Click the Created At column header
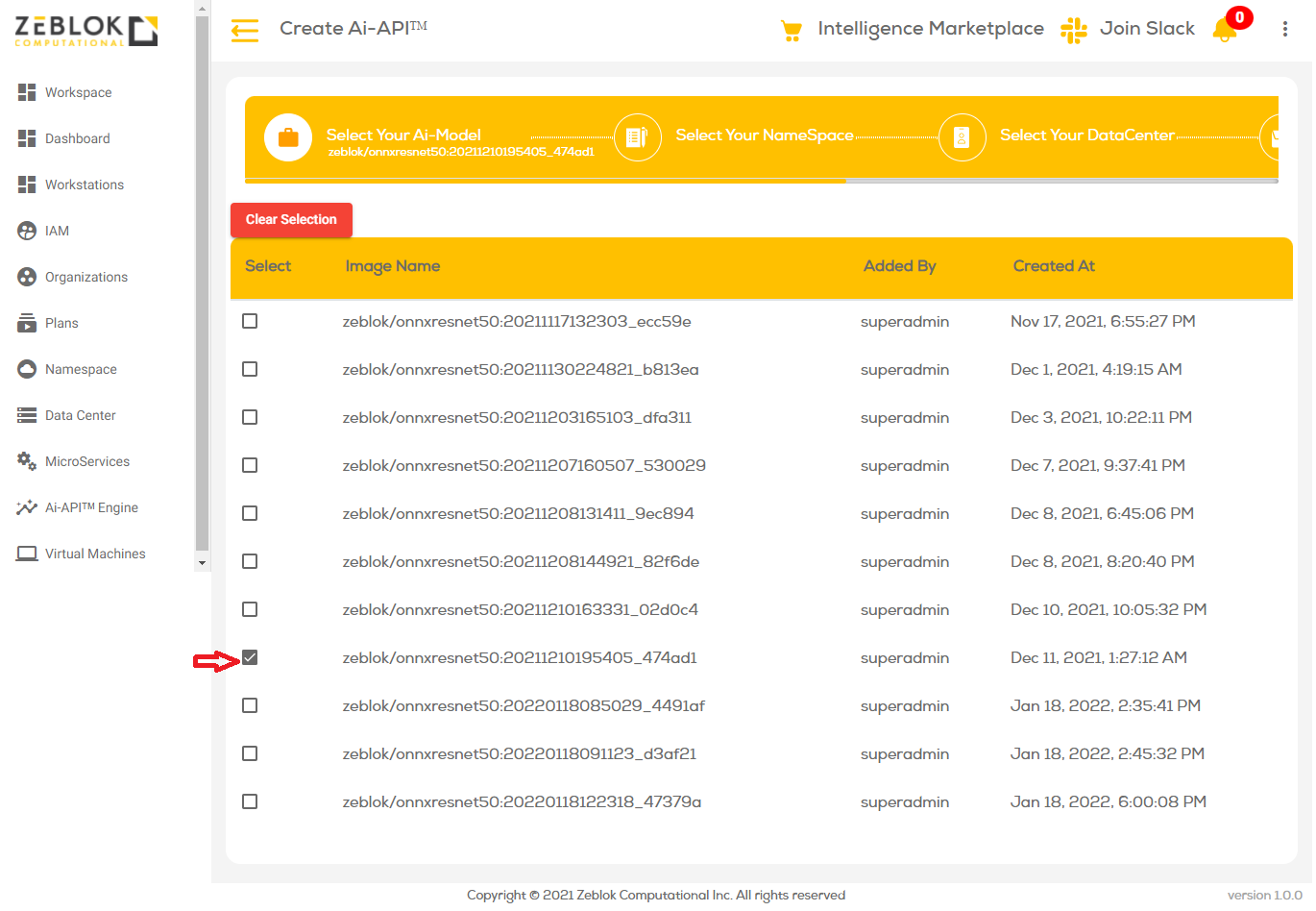This screenshot has width=1316, height=911. pos(1054,266)
